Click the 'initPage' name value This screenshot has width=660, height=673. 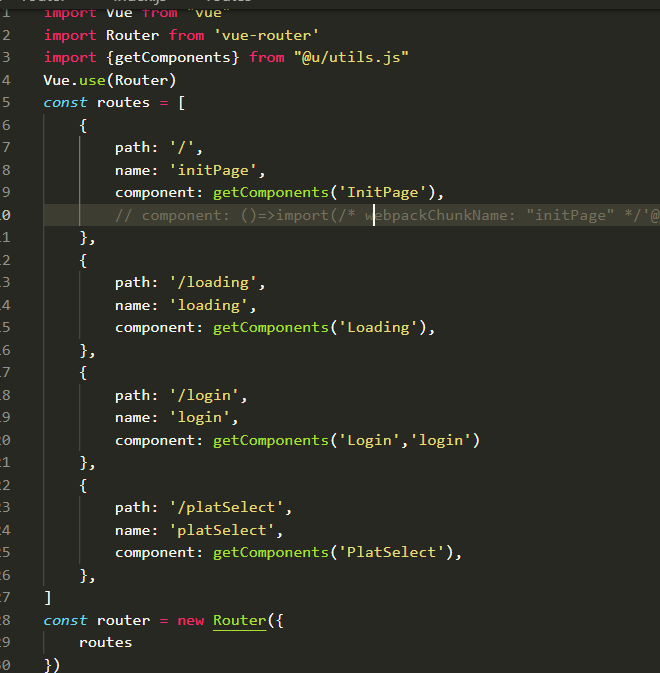(213, 170)
